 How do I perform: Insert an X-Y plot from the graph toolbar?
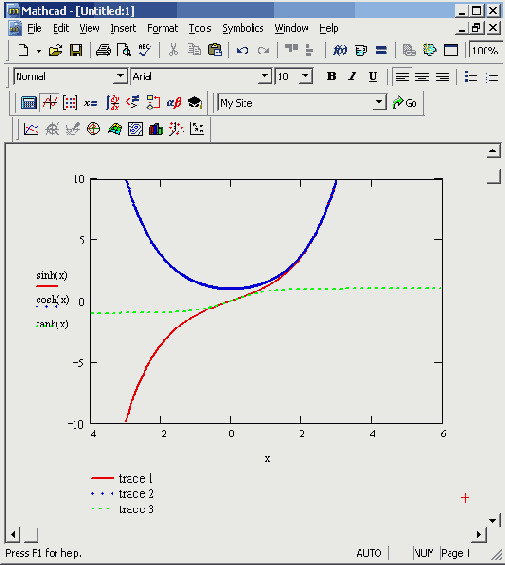pos(31,129)
